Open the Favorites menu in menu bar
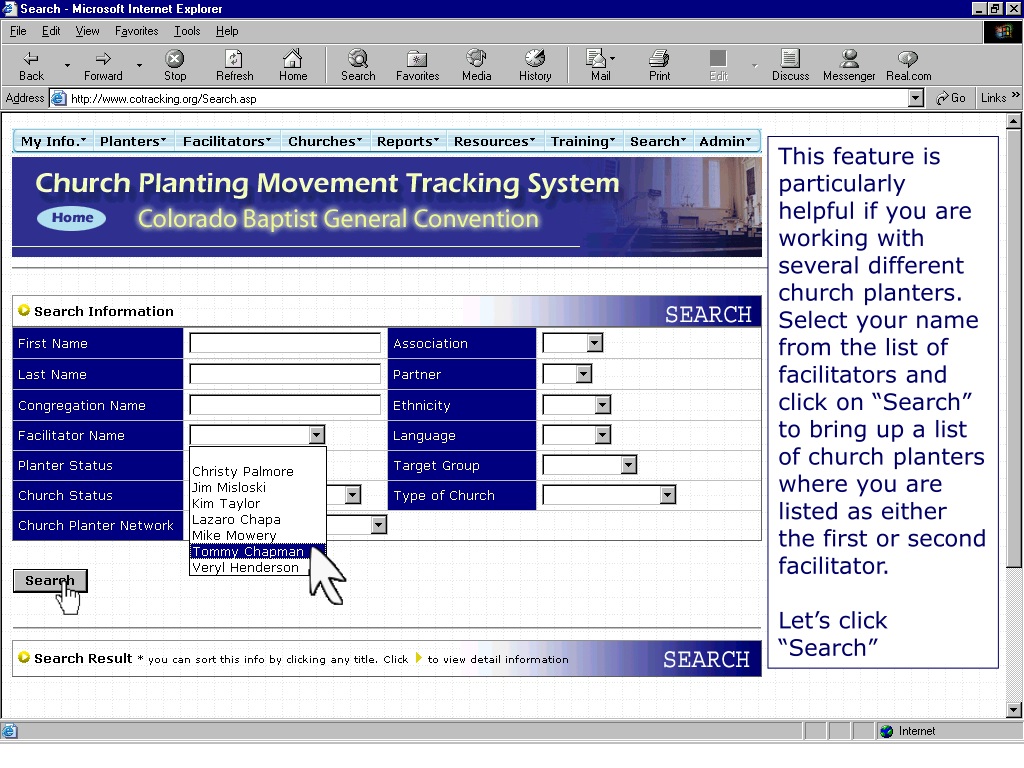Viewport: 1024px width, 768px height. 136,31
